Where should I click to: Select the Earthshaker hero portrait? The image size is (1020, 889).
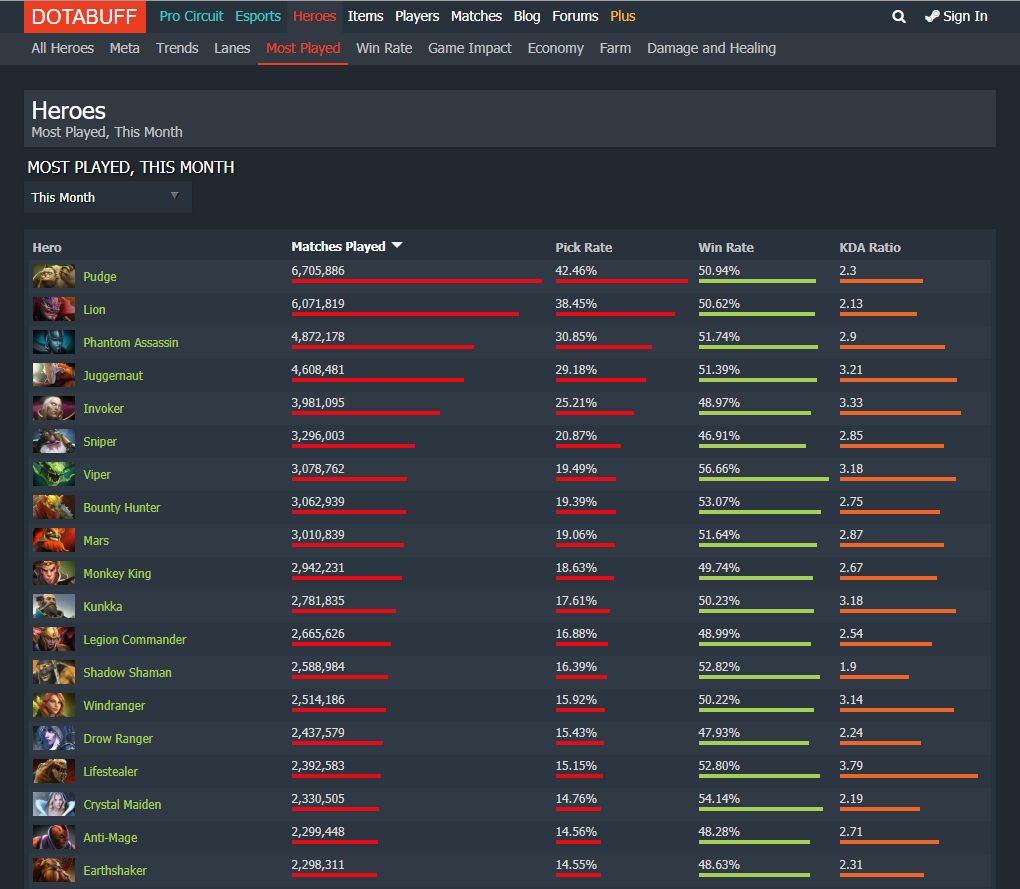(53, 869)
